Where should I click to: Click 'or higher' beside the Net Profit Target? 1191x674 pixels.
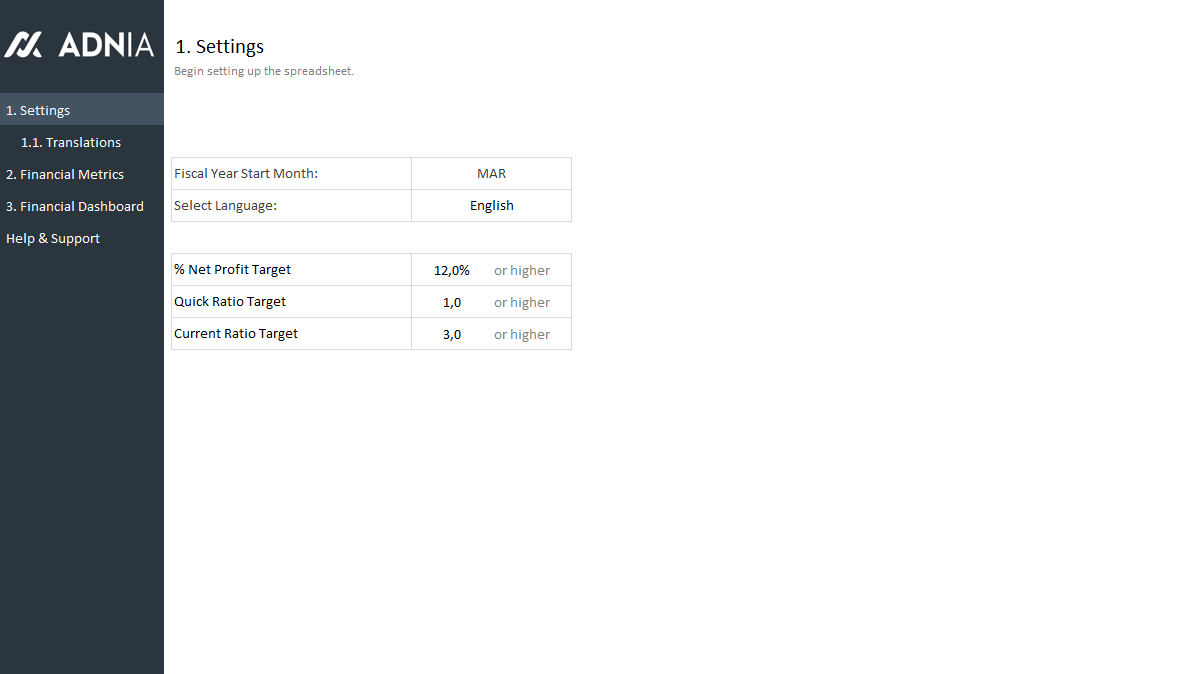[x=522, y=270]
